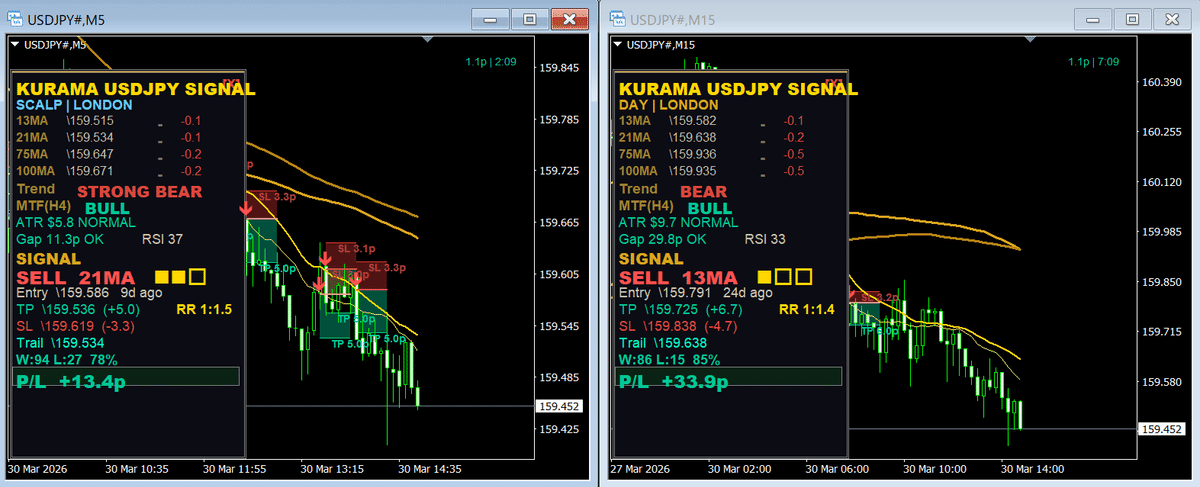This screenshot has width=1200, height=487.
Task: Click the P/L +33.9p result bar
Action: pos(730,376)
